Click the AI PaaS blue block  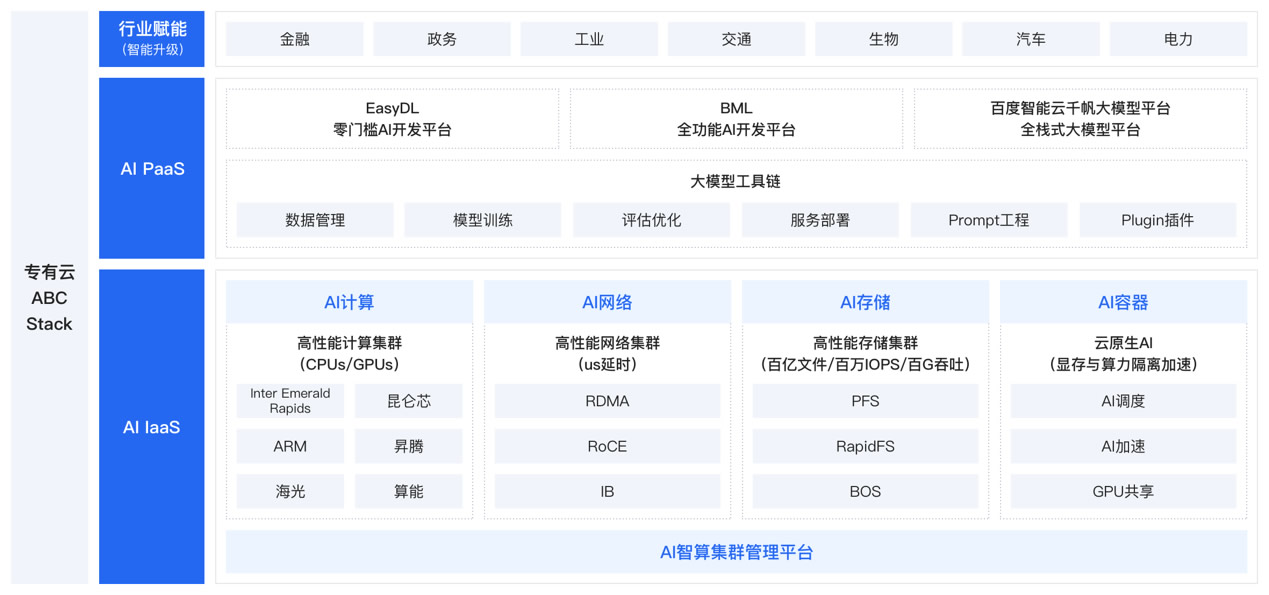pos(152,169)
